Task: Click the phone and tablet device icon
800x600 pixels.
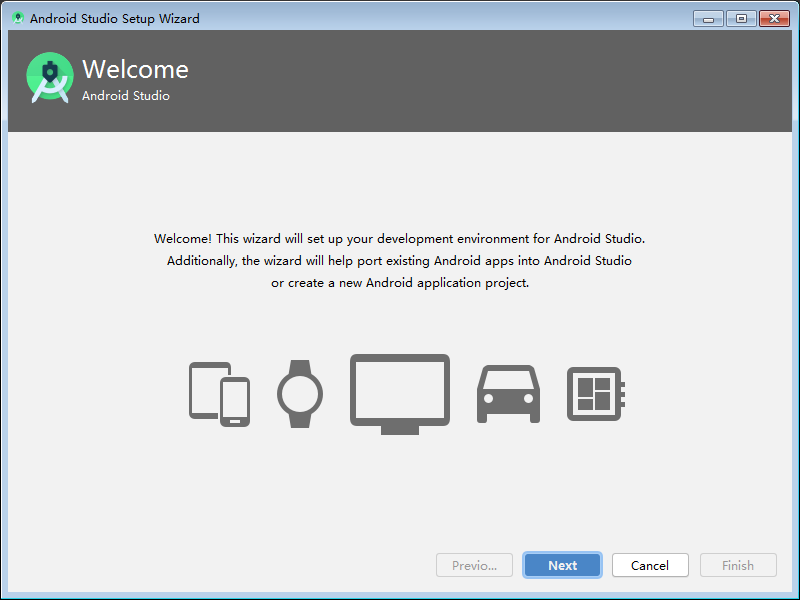Action: click(x=219, y=394)
